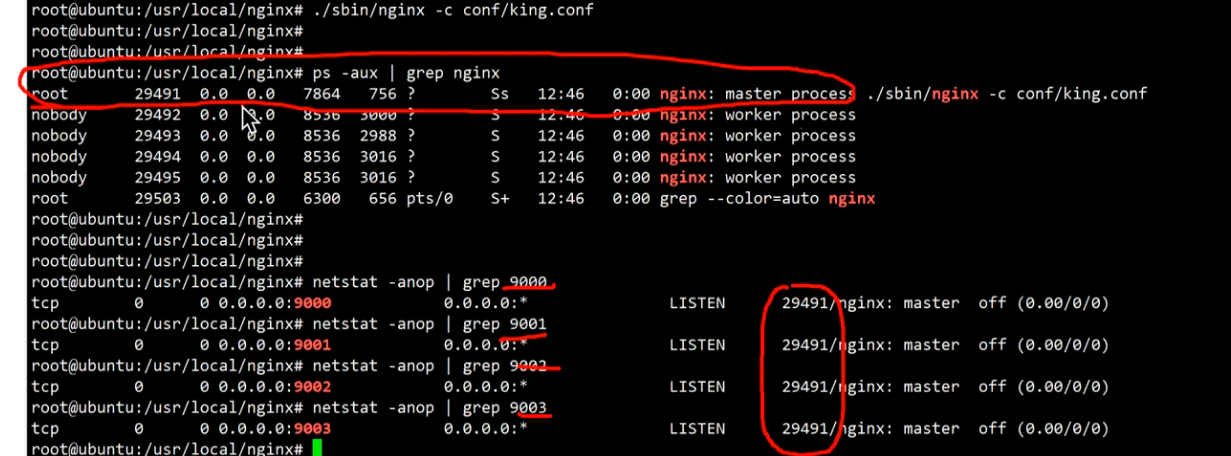Click PID 29493 in the worker process list
Screen dimensions: 1231x456
155,136
